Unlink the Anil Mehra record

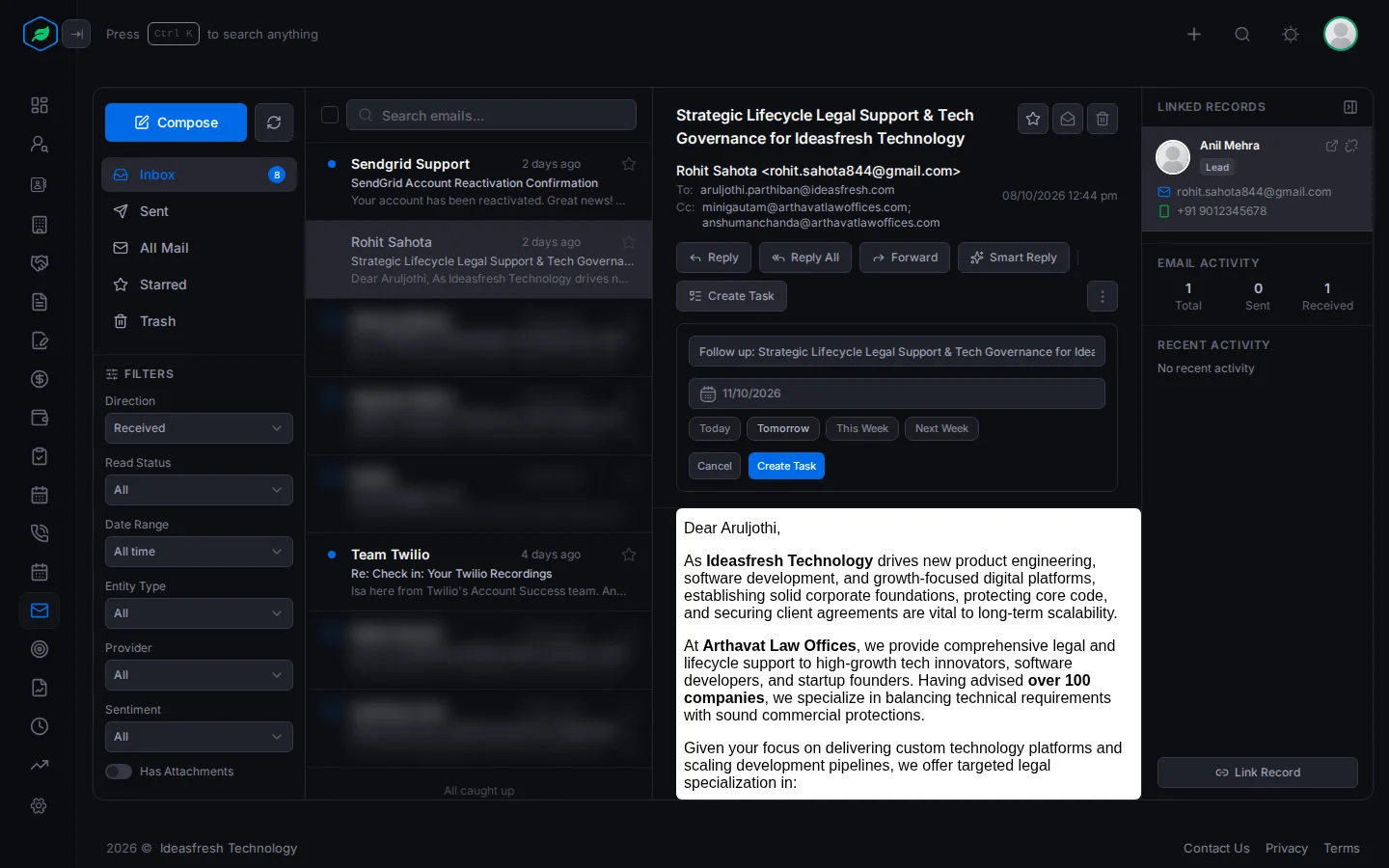click(x=1351, y=146)
